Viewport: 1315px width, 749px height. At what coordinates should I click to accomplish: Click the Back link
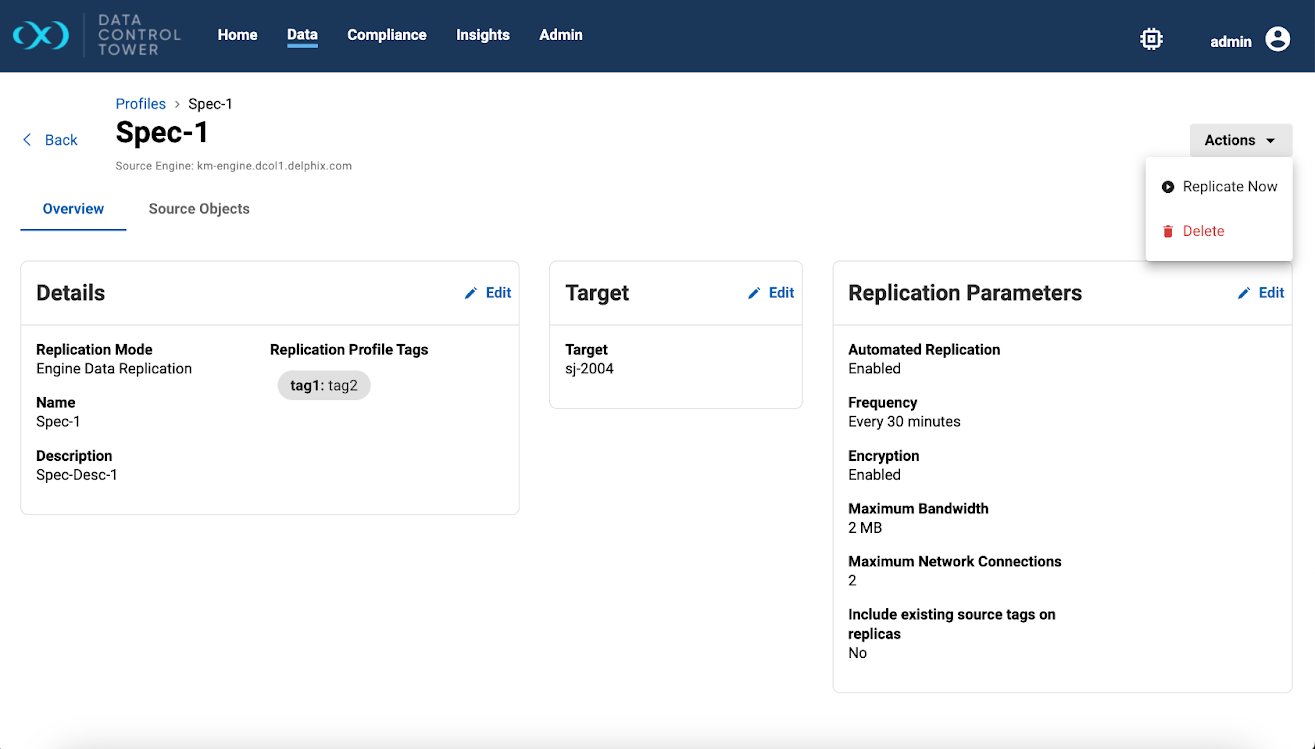point(60,140)
